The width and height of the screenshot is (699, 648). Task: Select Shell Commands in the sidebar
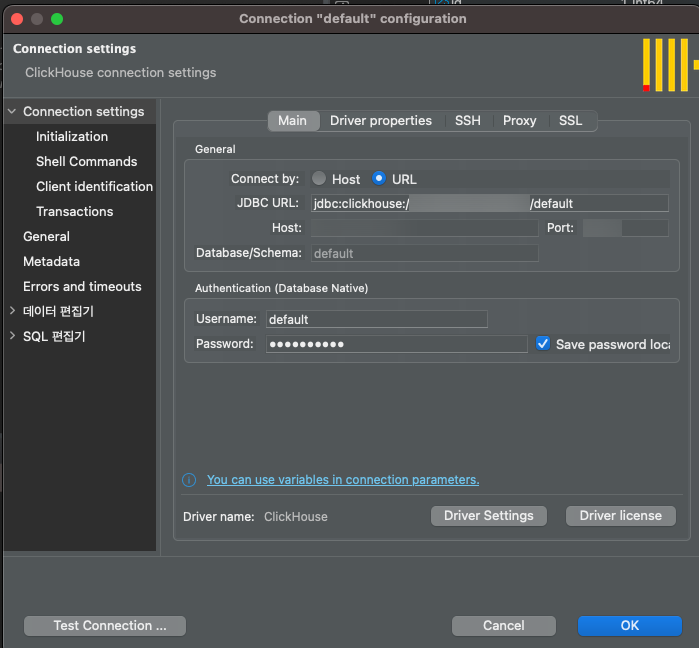[86, 162]
